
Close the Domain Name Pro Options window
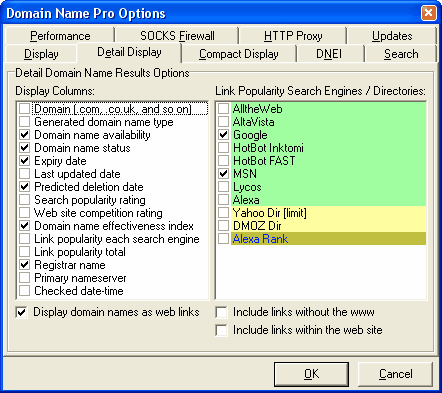(x=428, y=13)
